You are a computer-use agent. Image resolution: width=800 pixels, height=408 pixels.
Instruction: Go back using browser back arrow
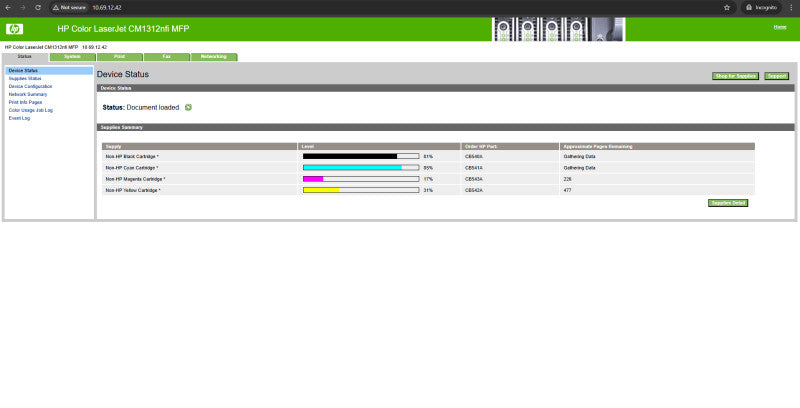click(x=8, y=8)
